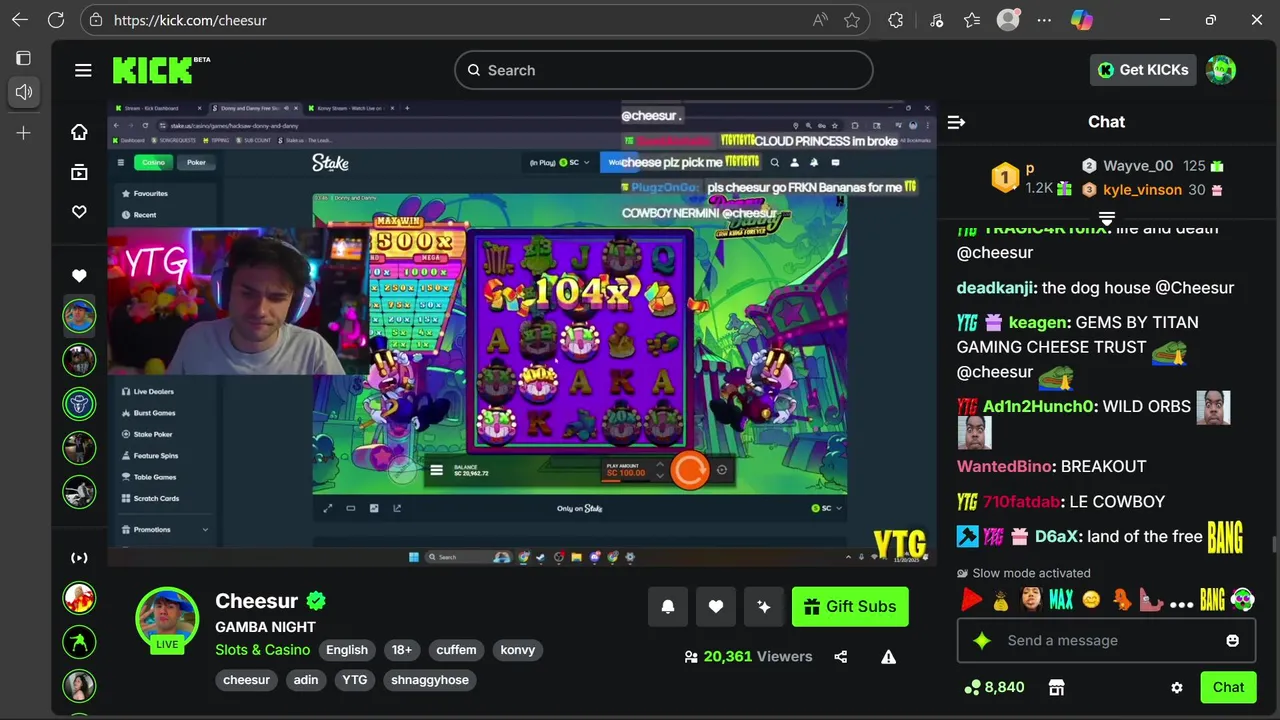This screenshot has width=1280, height=720.
Task: Collapse the chat panel with the arrow icon
Action: 956,122
